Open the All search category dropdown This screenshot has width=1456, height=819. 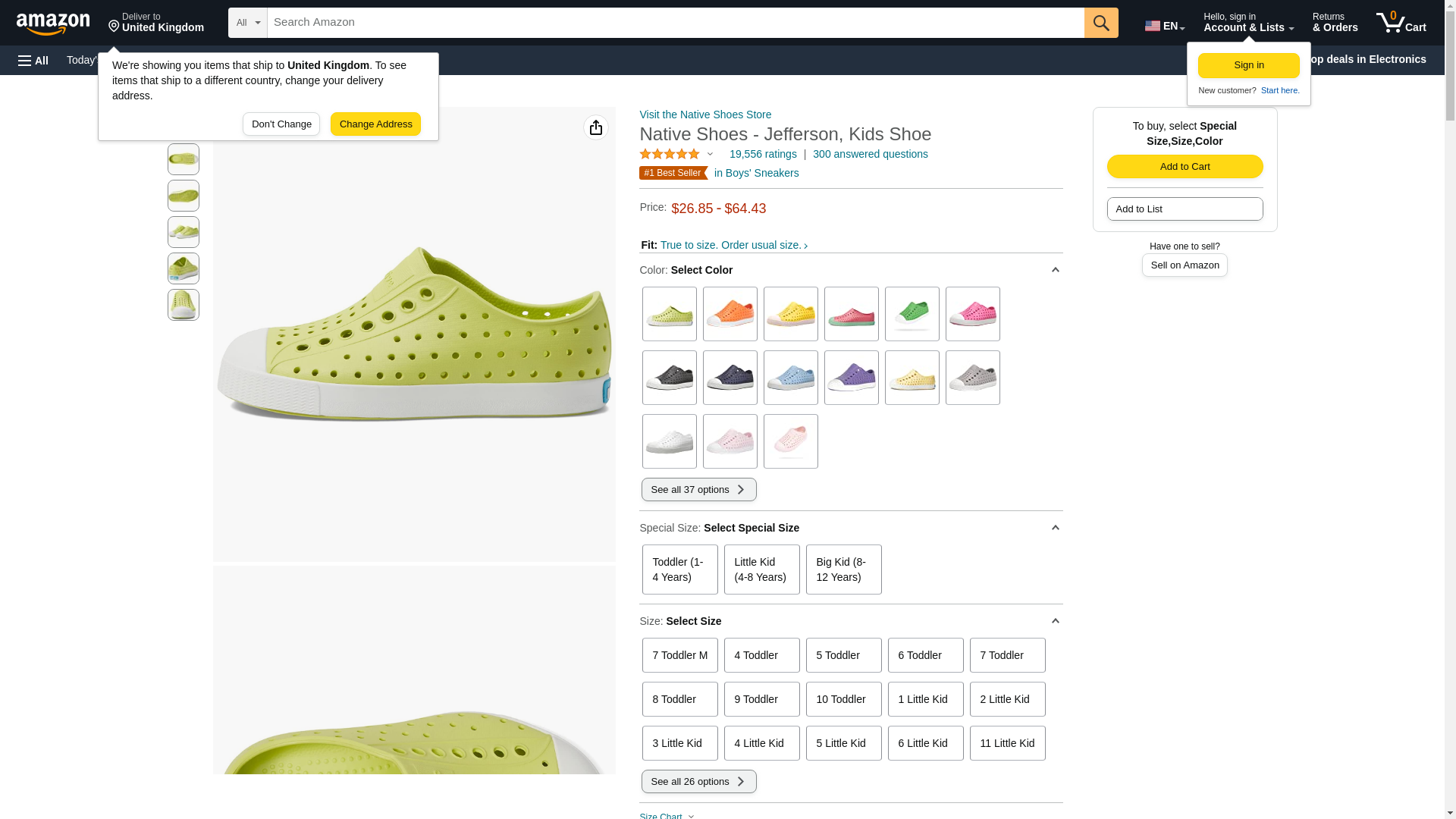pos(247,23)
